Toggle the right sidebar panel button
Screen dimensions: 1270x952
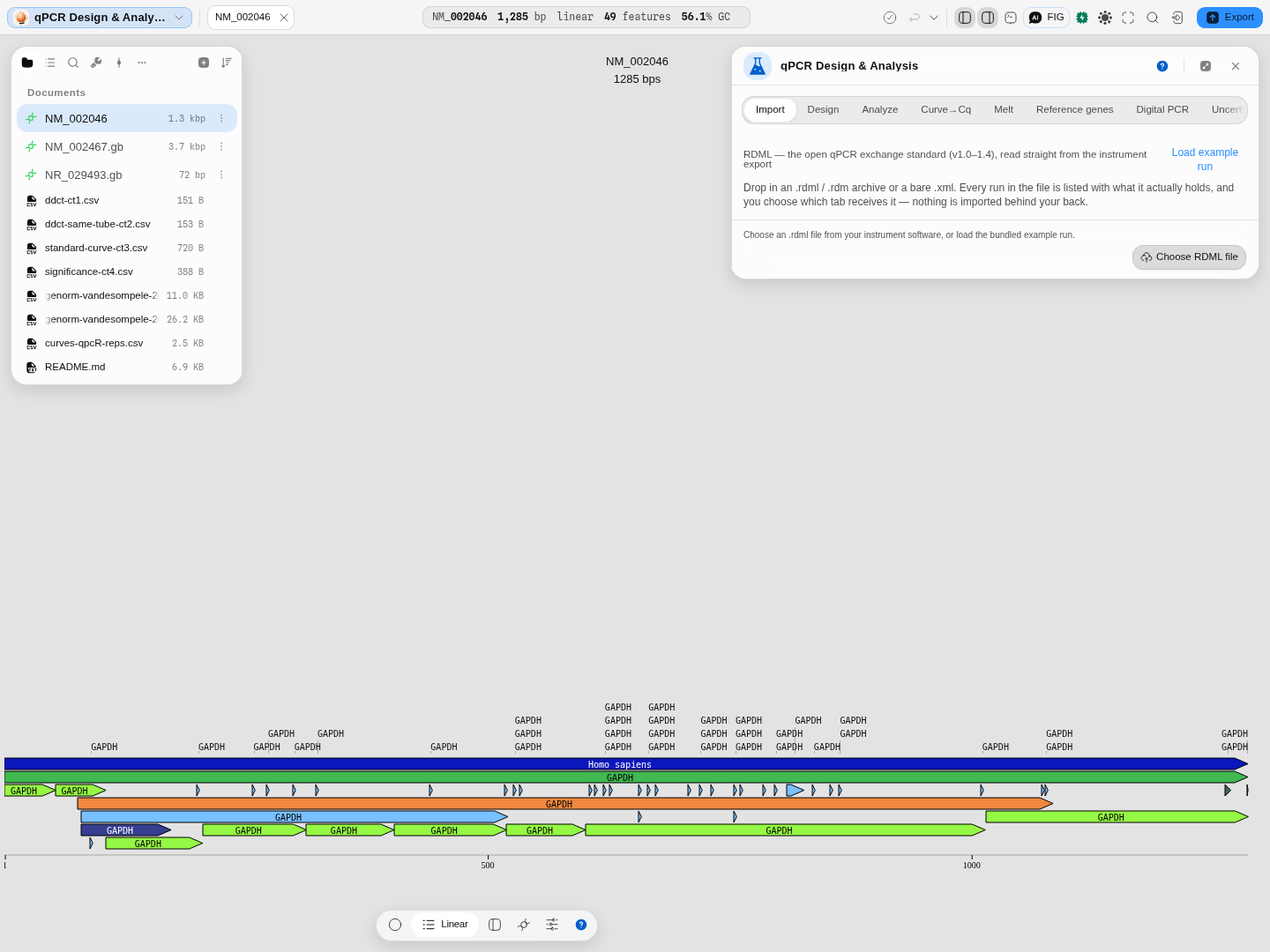[988, 18]
